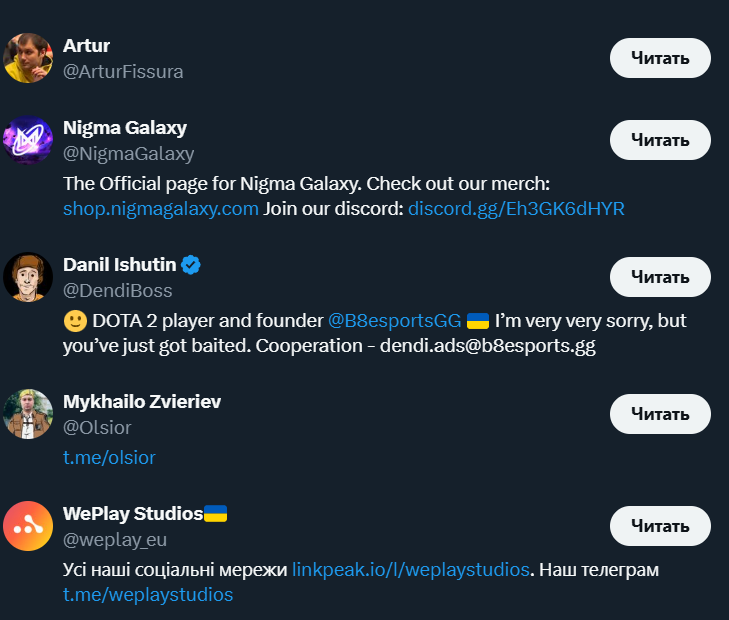The image size is (729, 620).
Task: Open Artur's profile avatar
Action: point(28,58)
